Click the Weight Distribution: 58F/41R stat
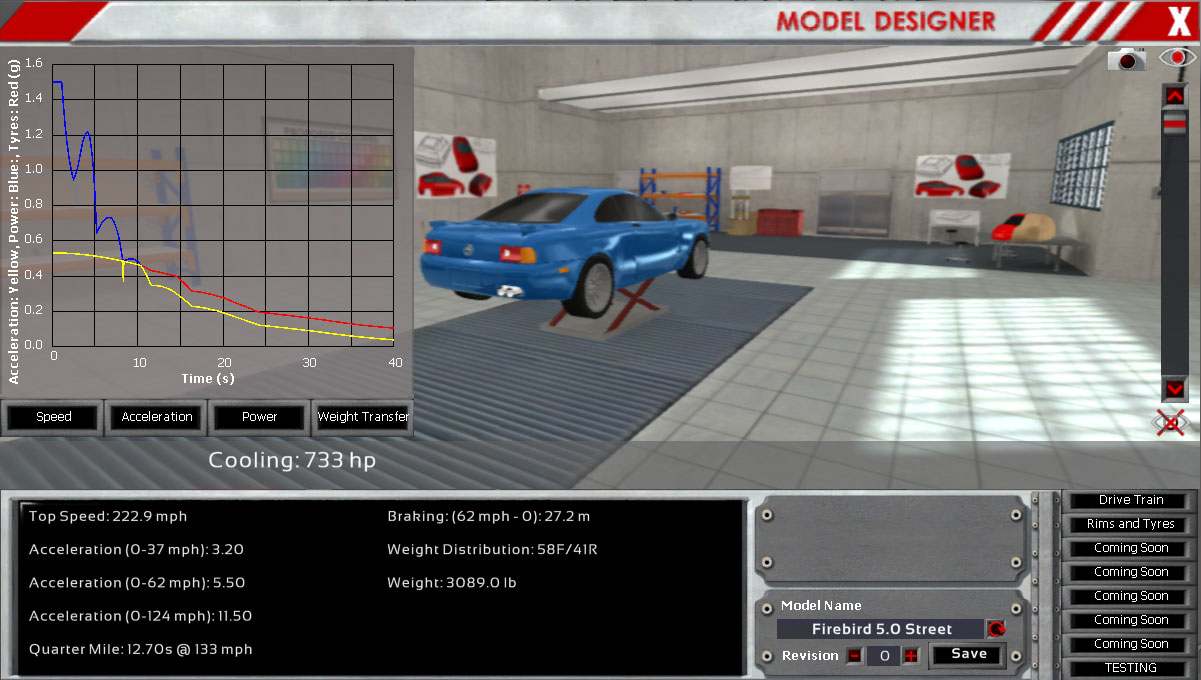The width and height of the screenshot is (1201, 680). coord(492,550)
